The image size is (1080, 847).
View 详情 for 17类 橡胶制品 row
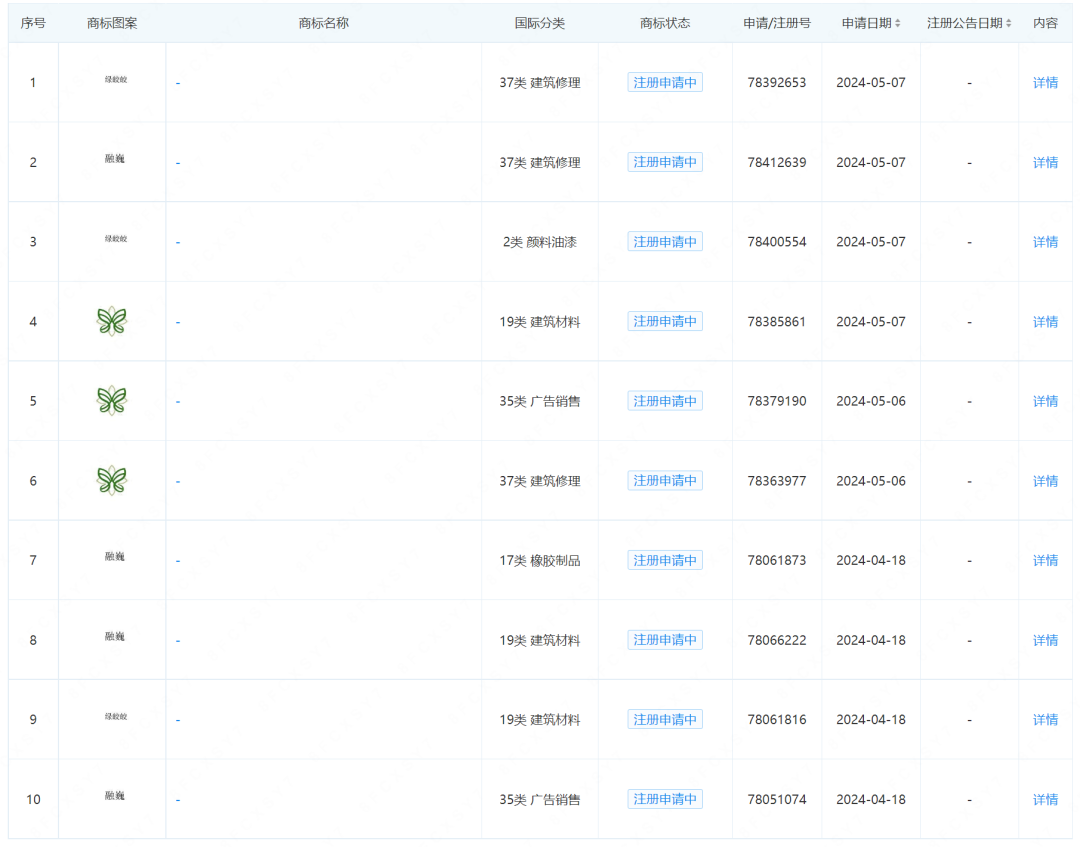tap(1045, 561)
